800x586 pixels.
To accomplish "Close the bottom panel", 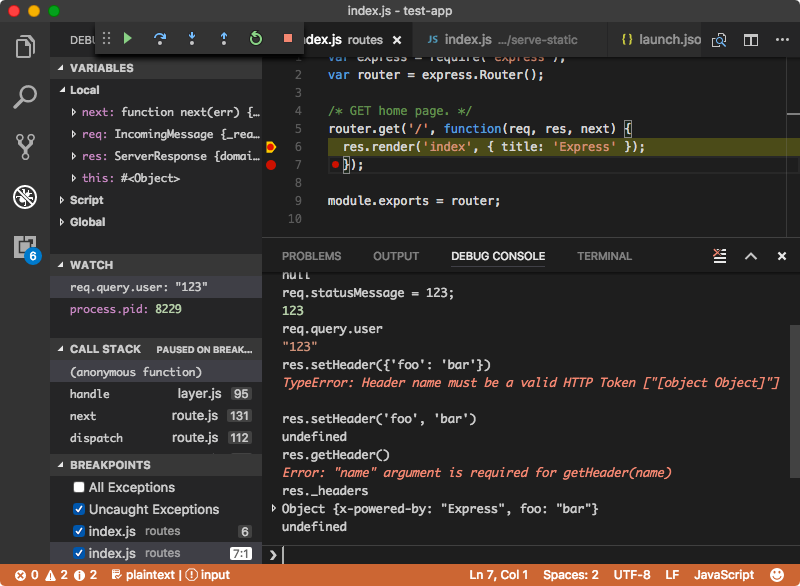I will click(782, 256).
